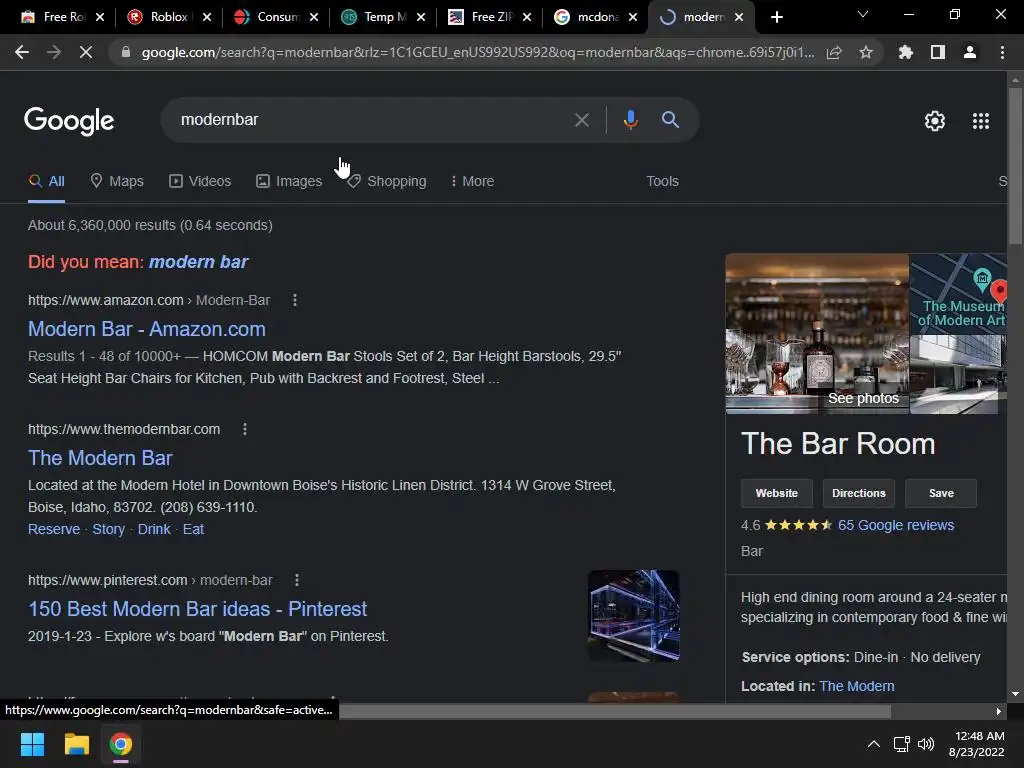Toggle the Chrome side panel icon
The width and height of the screenshot is (1024, 768).
coord(938,52)
